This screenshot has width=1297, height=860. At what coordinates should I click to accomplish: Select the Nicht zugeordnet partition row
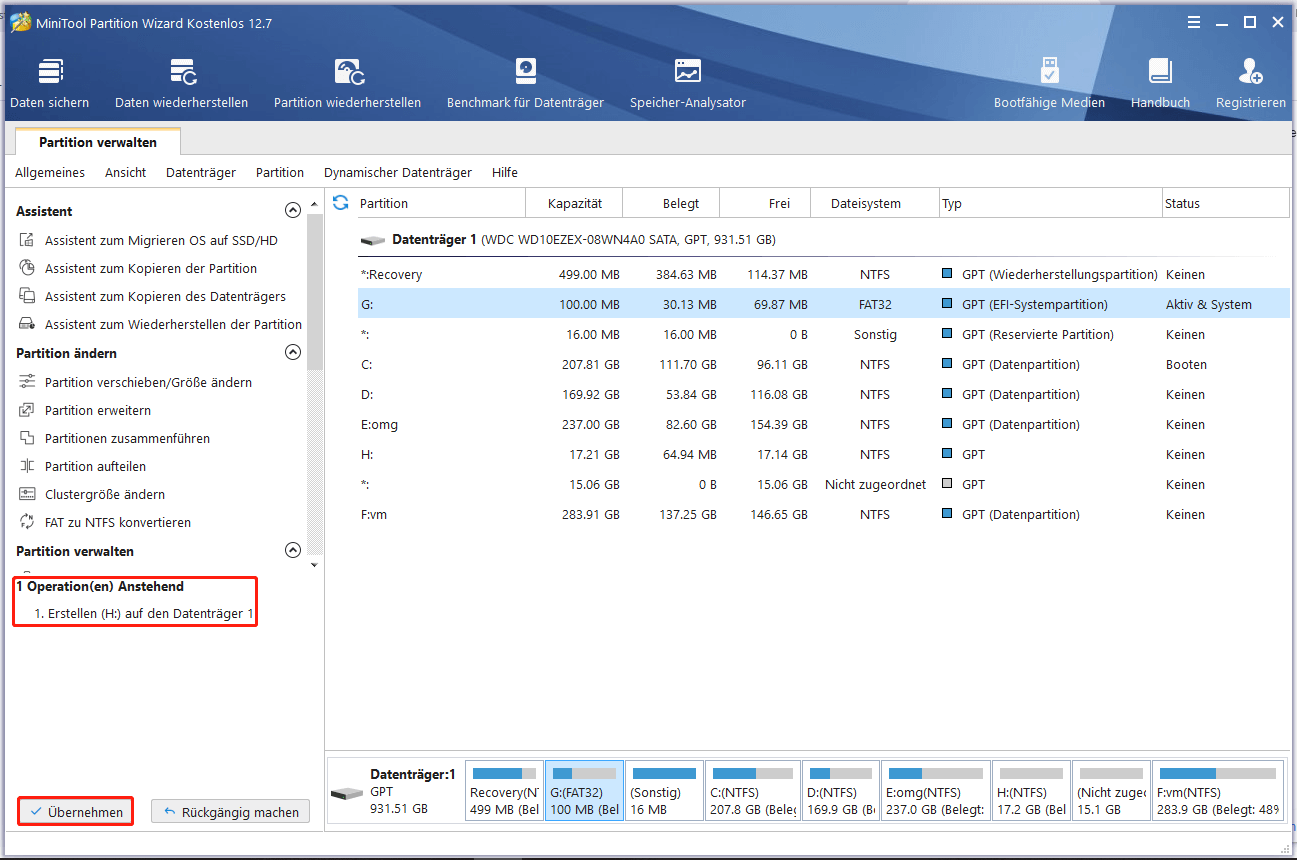point(823,485)
